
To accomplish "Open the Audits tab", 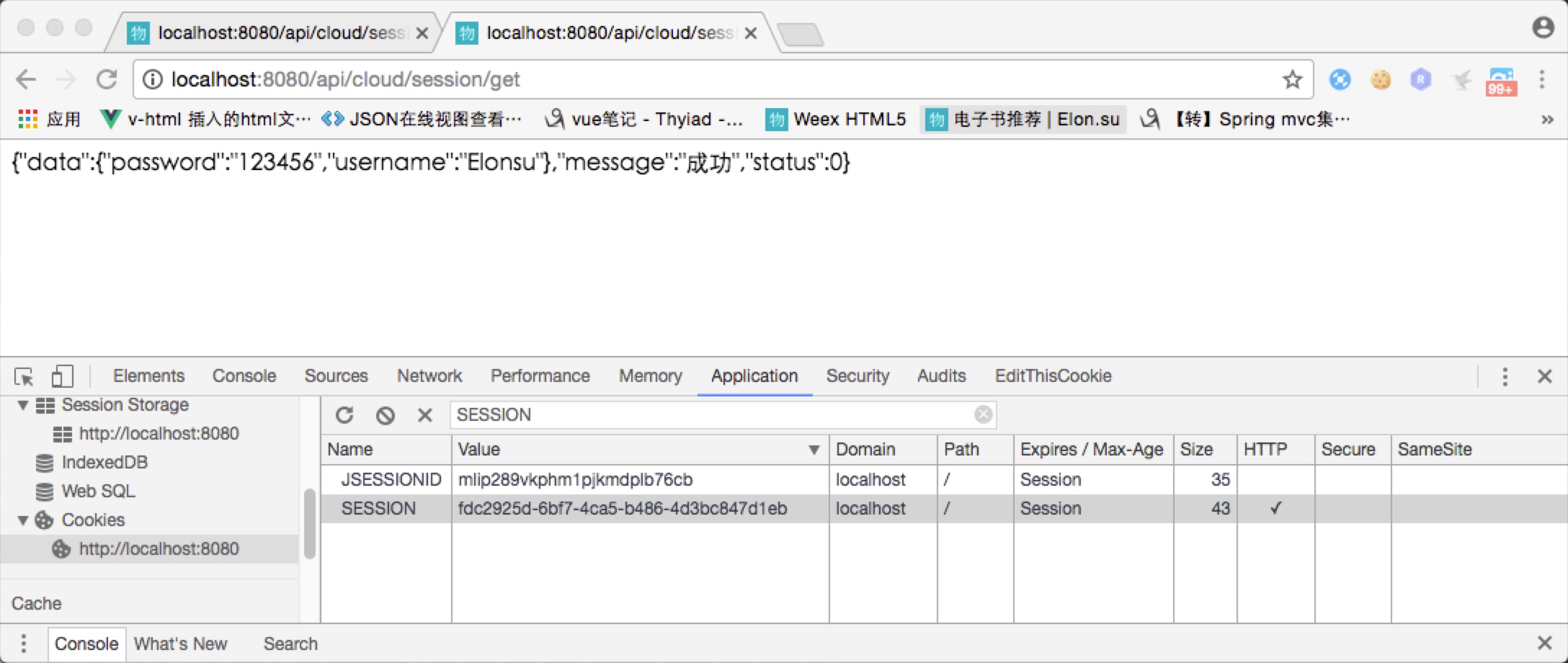I will click(941, 376).
